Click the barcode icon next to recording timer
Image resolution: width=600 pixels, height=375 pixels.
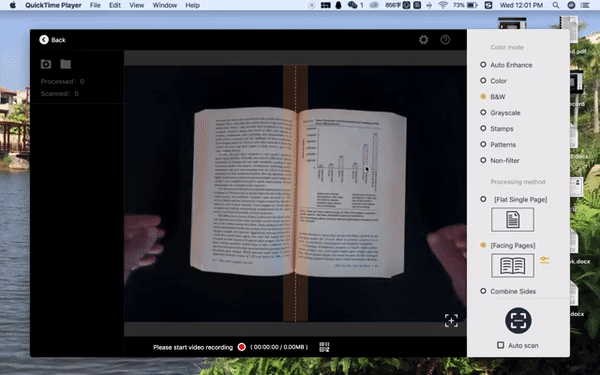tap(324, 347)
